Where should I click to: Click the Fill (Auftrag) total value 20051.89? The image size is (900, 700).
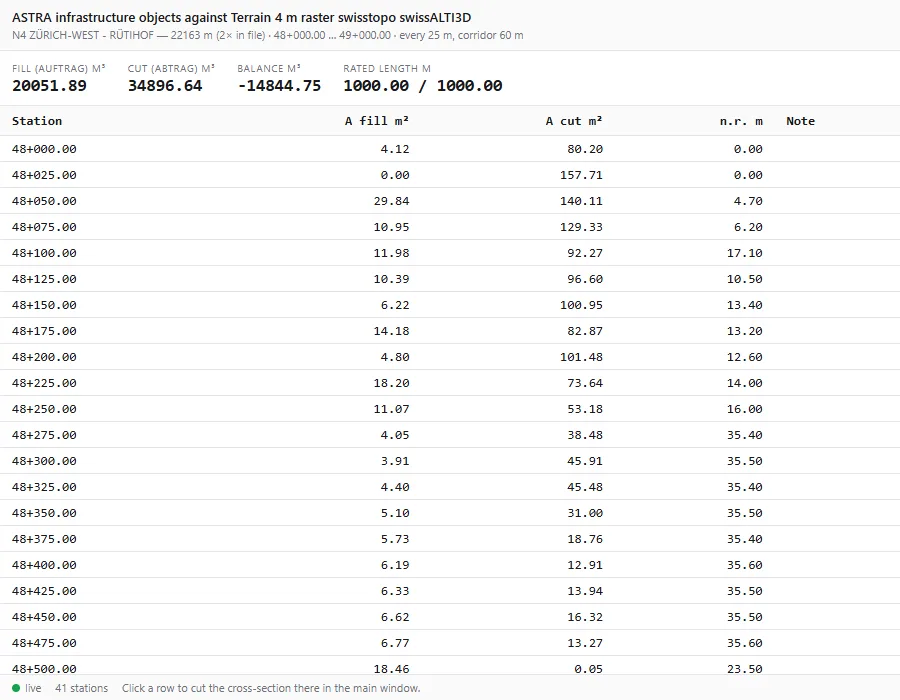click(49, 86)
